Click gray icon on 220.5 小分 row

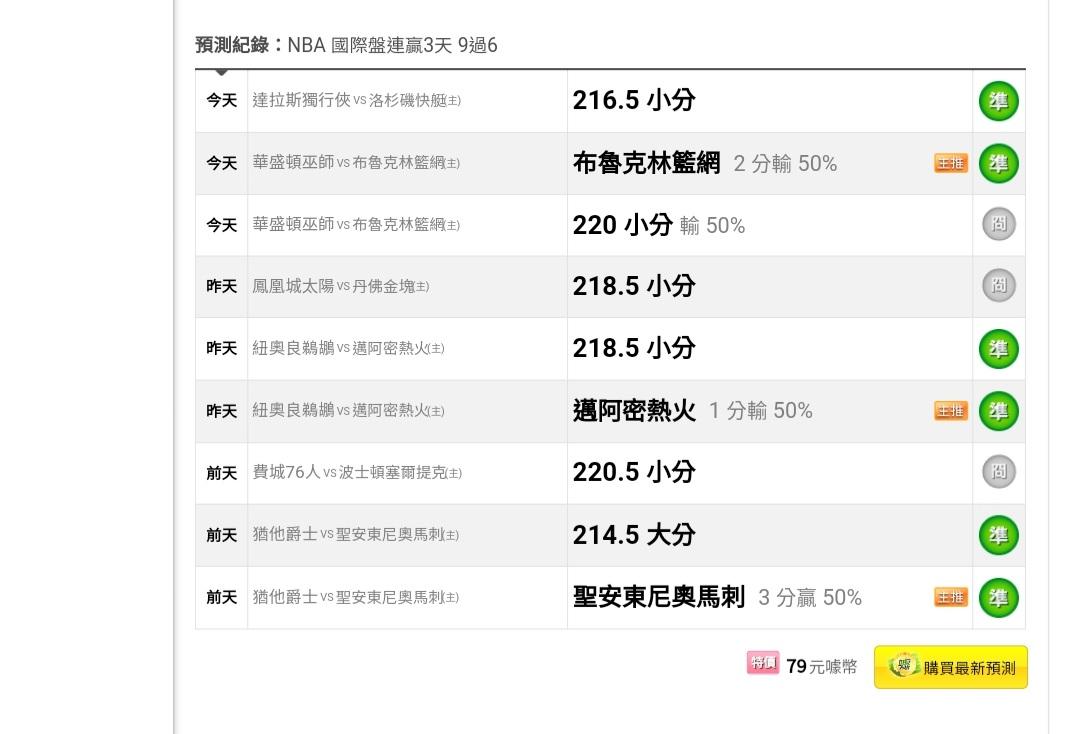click(998, 472)
